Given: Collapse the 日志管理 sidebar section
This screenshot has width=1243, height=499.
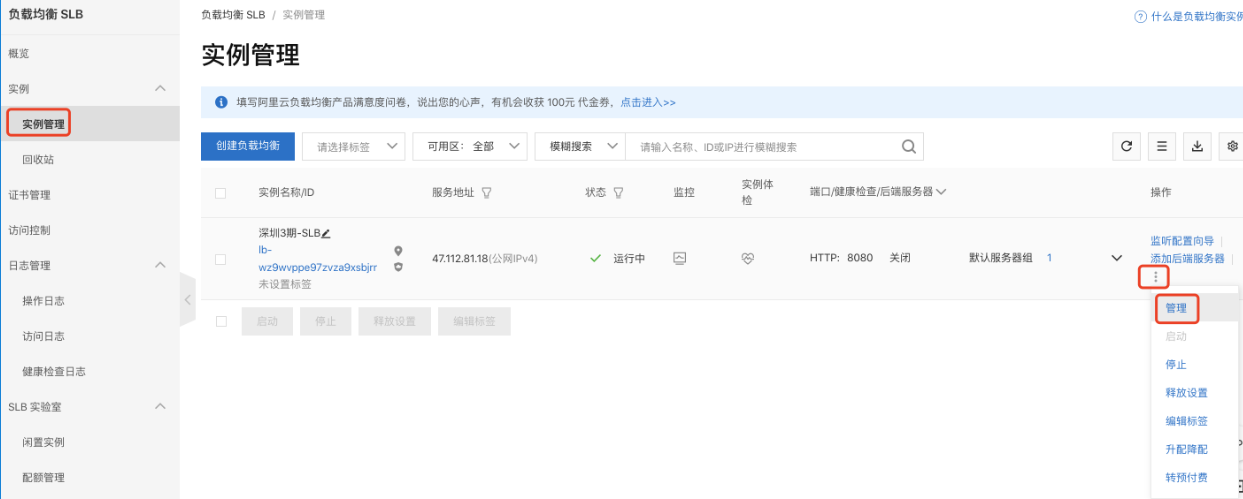Looking at the screenshot, I should pos(160,265).
